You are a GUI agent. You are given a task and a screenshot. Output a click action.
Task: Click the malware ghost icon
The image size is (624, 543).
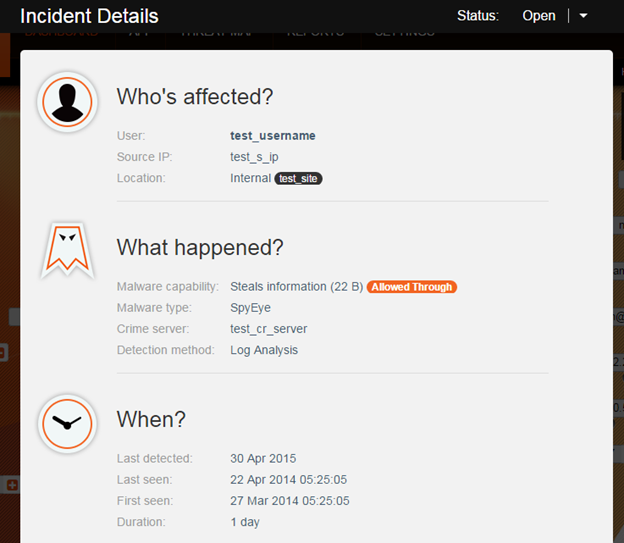tap(67, 250)
